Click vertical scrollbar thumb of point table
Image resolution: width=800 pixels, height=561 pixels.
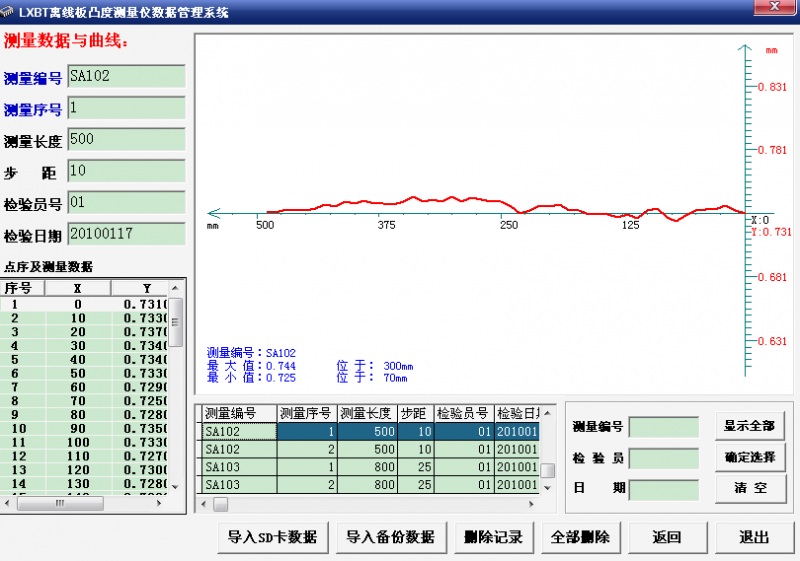point(176,322)
